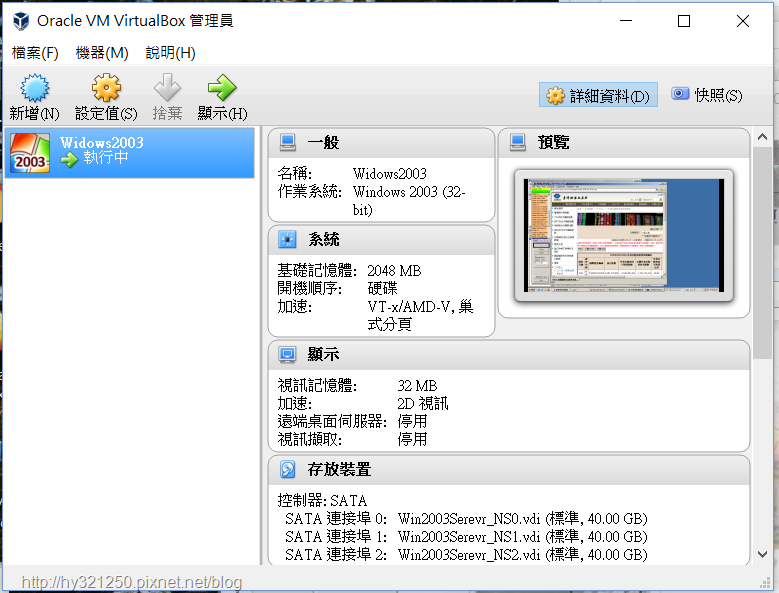Click the vertical scrollbar thumb
Image resolution: width=779 pixels, height=593 pixels.
[762, 253]
